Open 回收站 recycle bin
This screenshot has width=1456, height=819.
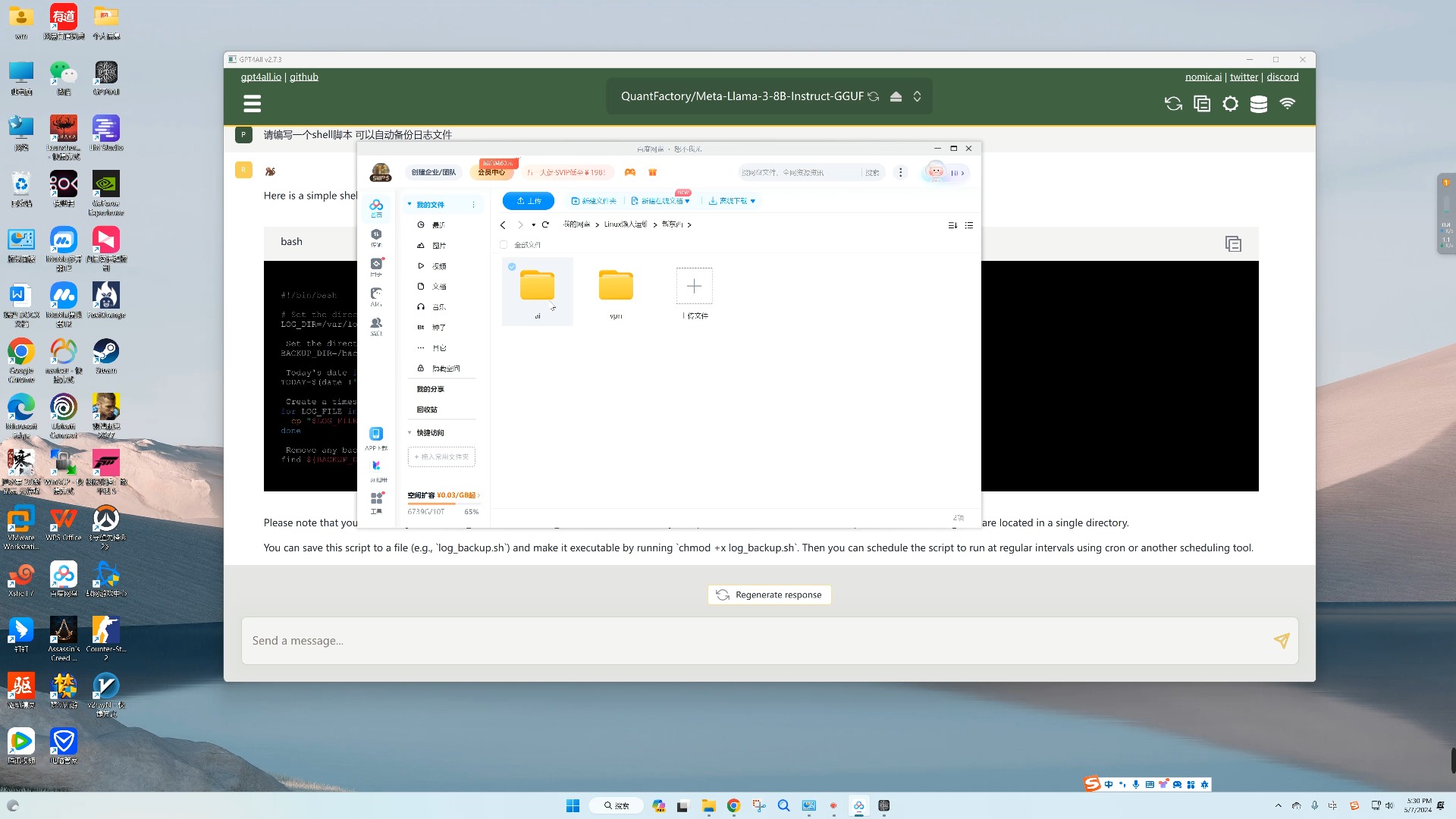click(427, 409)
